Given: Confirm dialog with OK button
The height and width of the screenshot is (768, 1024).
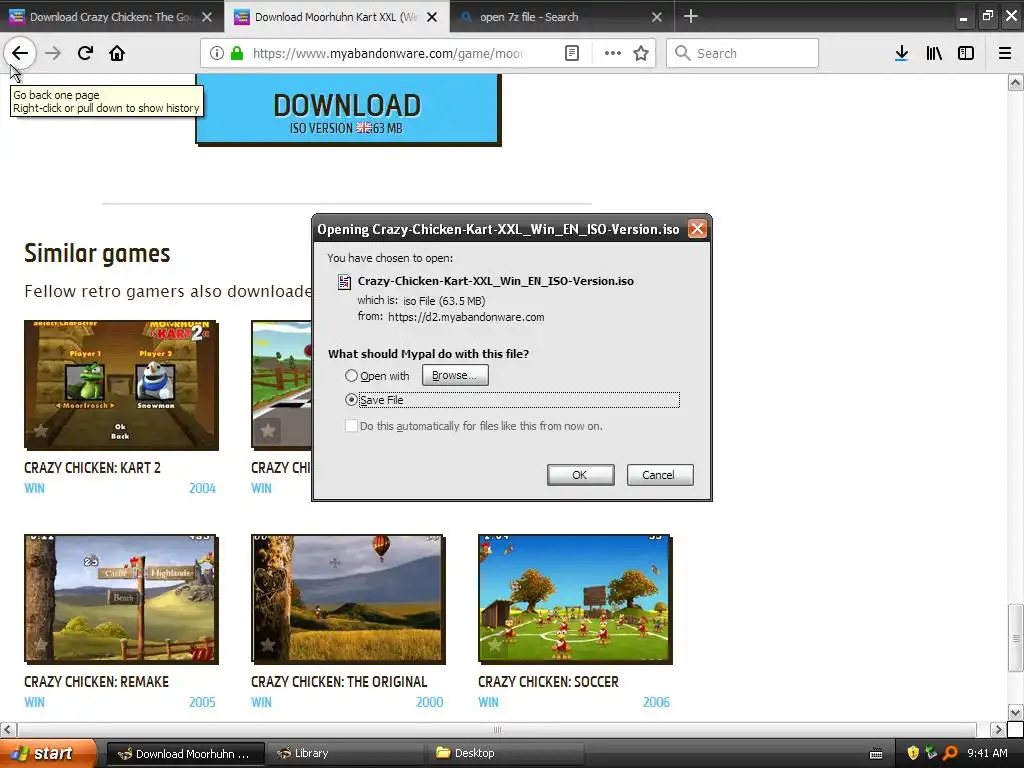Looking at the screenshot, I should (581, 475).
